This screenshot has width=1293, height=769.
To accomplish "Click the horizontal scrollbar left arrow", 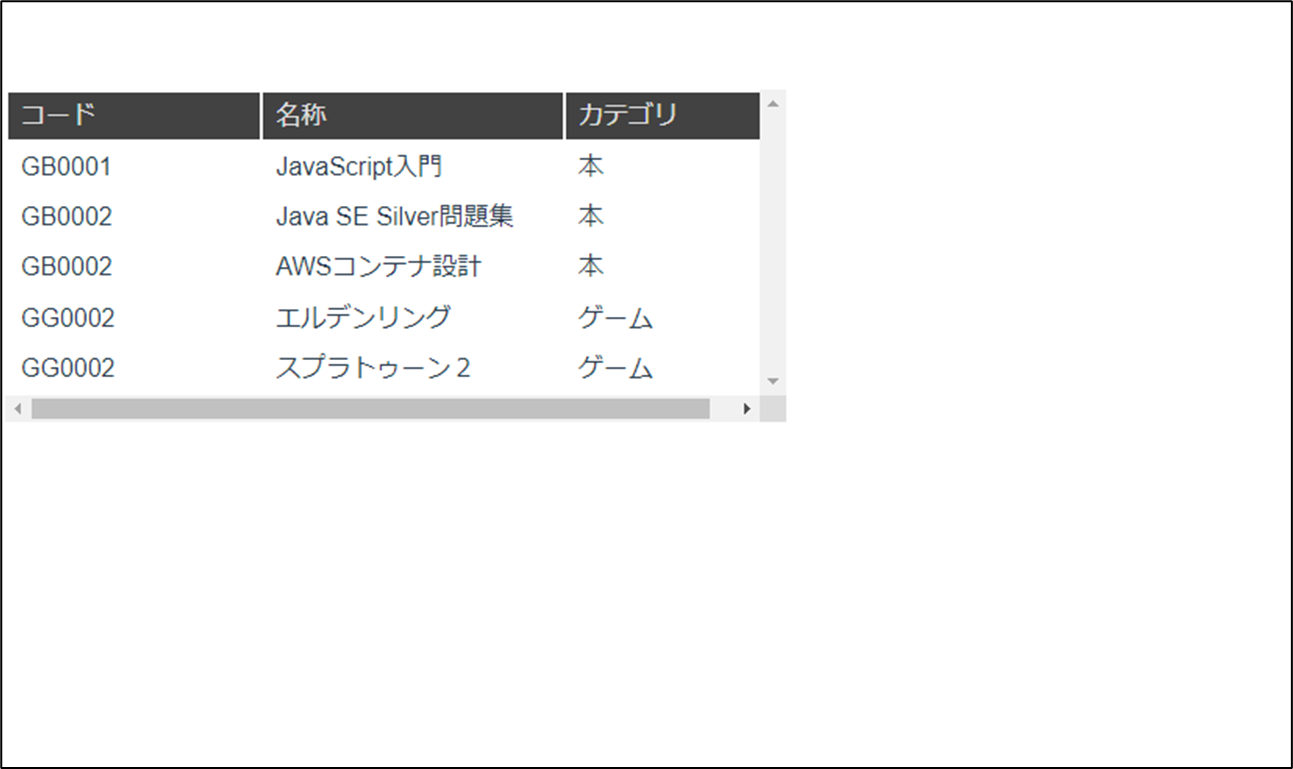I will pyautogui.click(x=17, y=406).
